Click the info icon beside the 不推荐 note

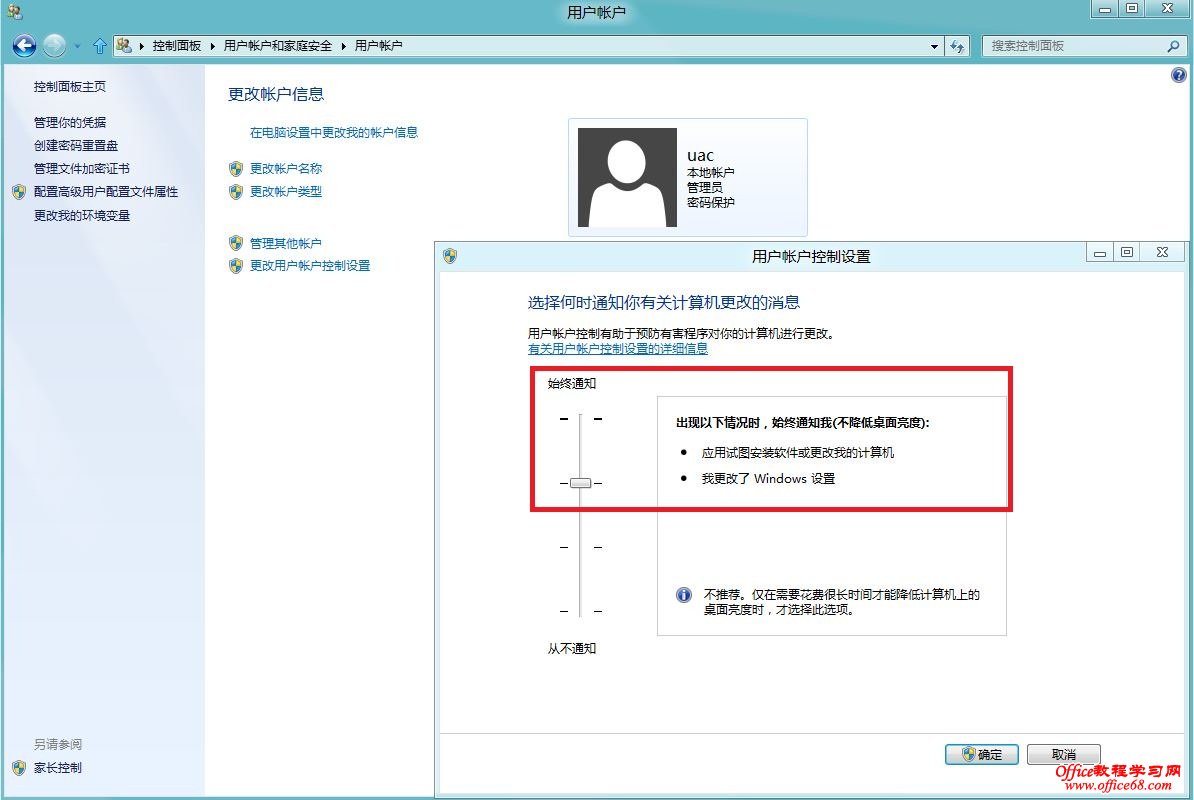pyautogui.click(x=683, y=594)
